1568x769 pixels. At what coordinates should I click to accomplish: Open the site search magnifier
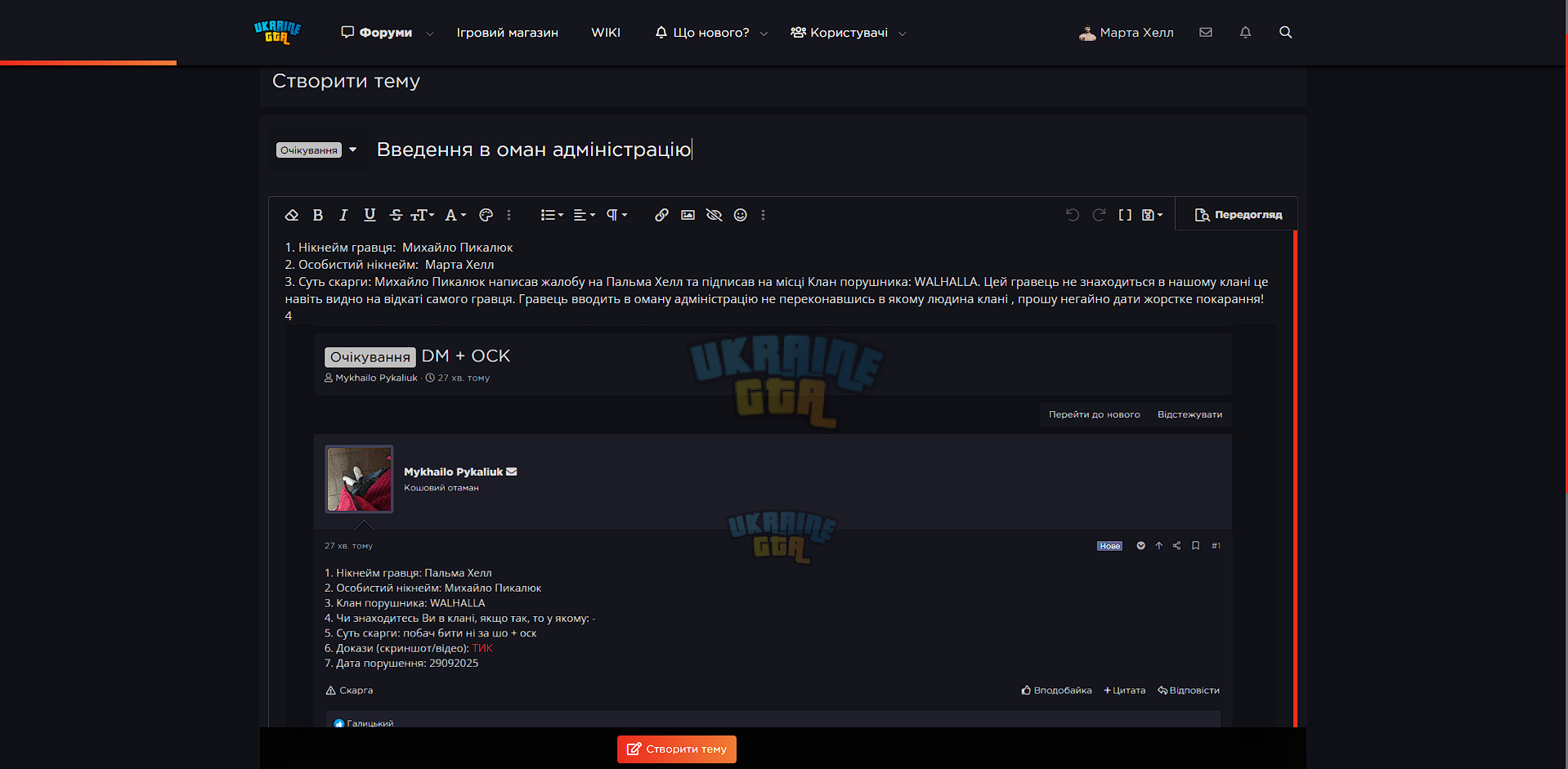(x=1285, y=32)
